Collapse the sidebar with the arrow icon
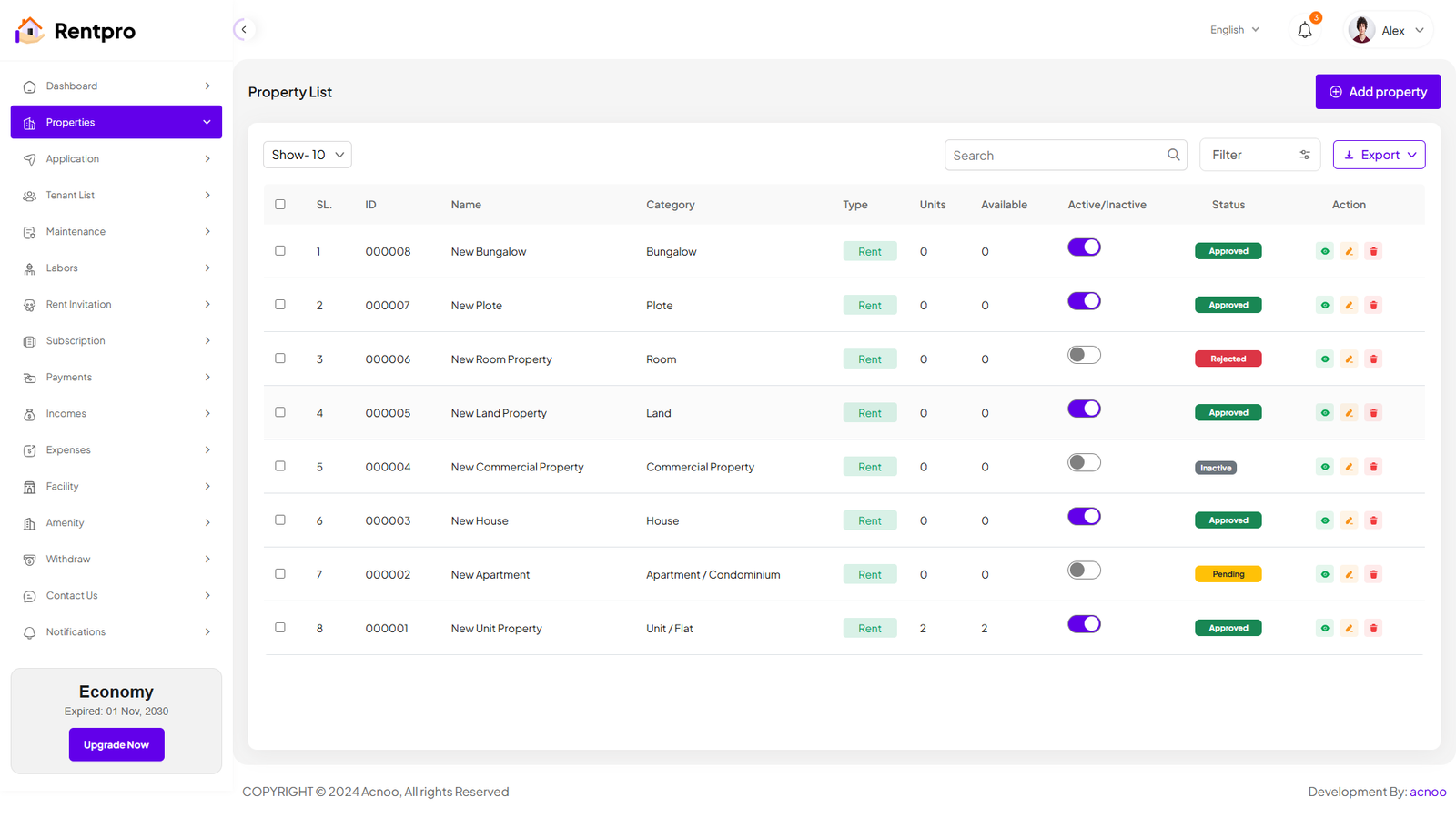 coord(243,30)
